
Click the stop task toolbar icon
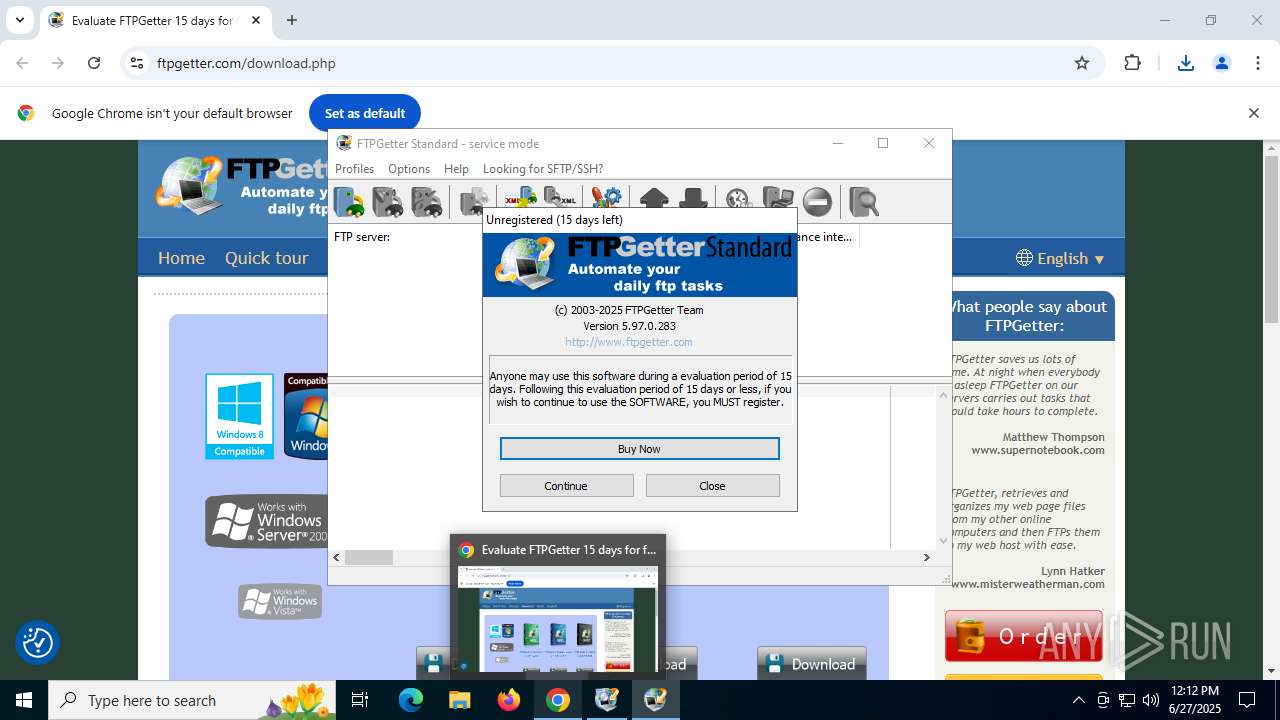point(817,202)
